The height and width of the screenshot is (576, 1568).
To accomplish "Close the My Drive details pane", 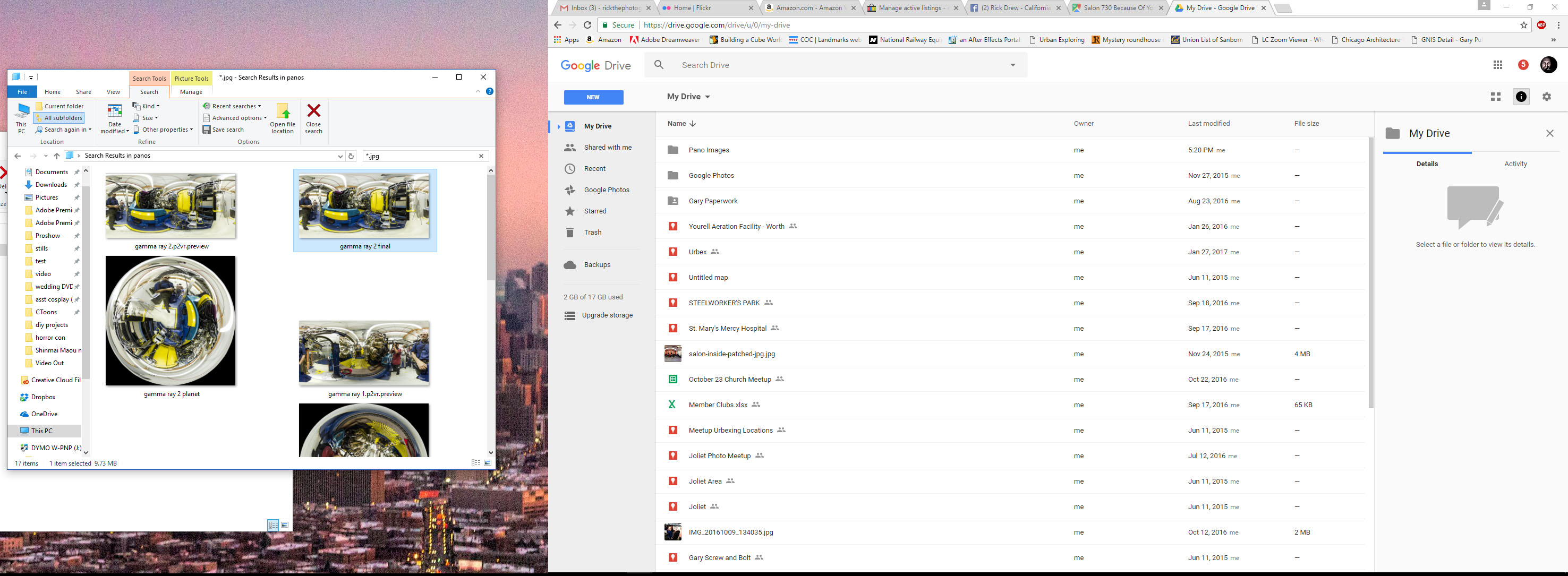I will pyautogui.click(x=1550, y=133).
